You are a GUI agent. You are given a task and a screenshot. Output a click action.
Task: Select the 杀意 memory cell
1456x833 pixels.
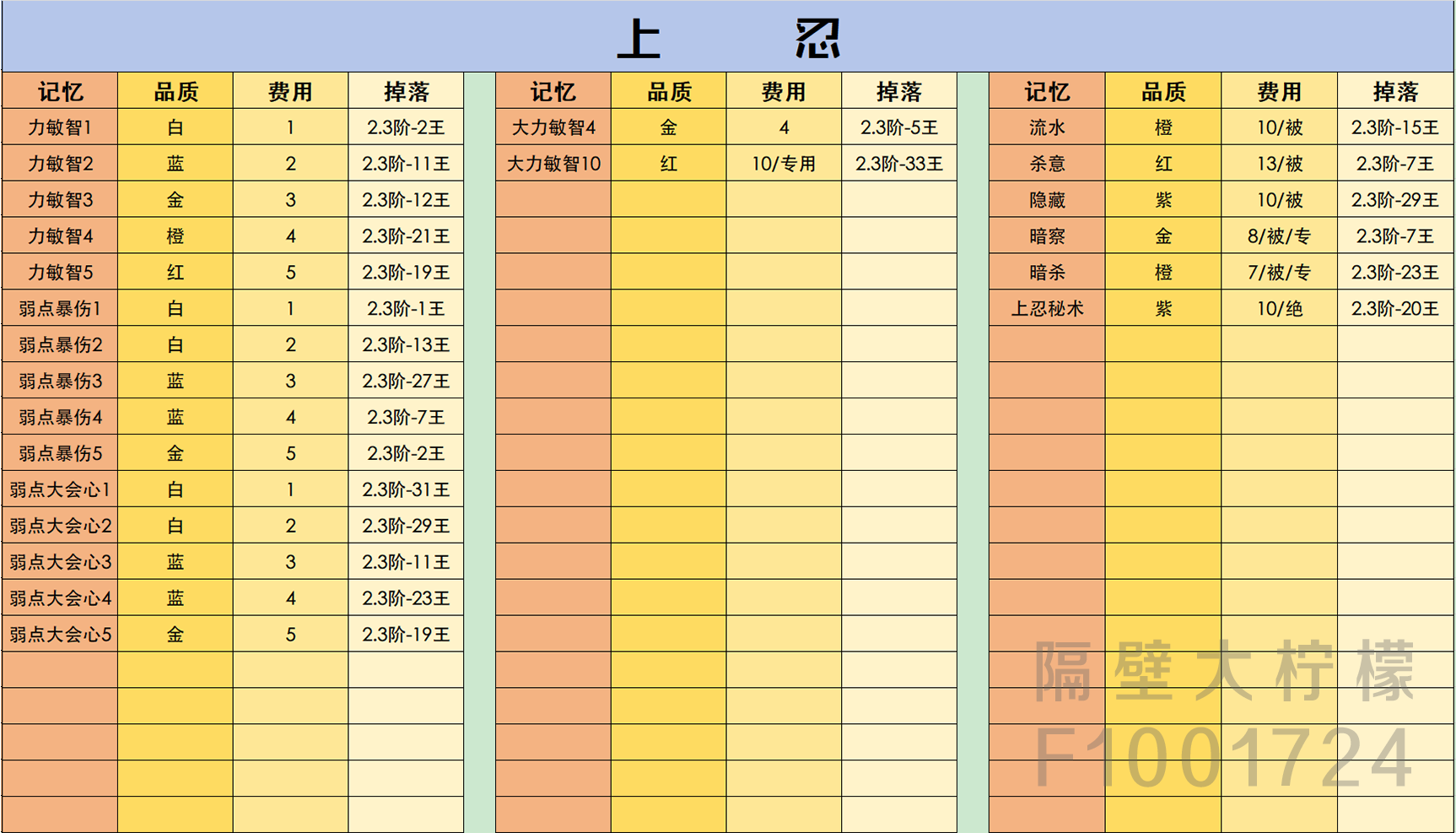(1047, 164)
